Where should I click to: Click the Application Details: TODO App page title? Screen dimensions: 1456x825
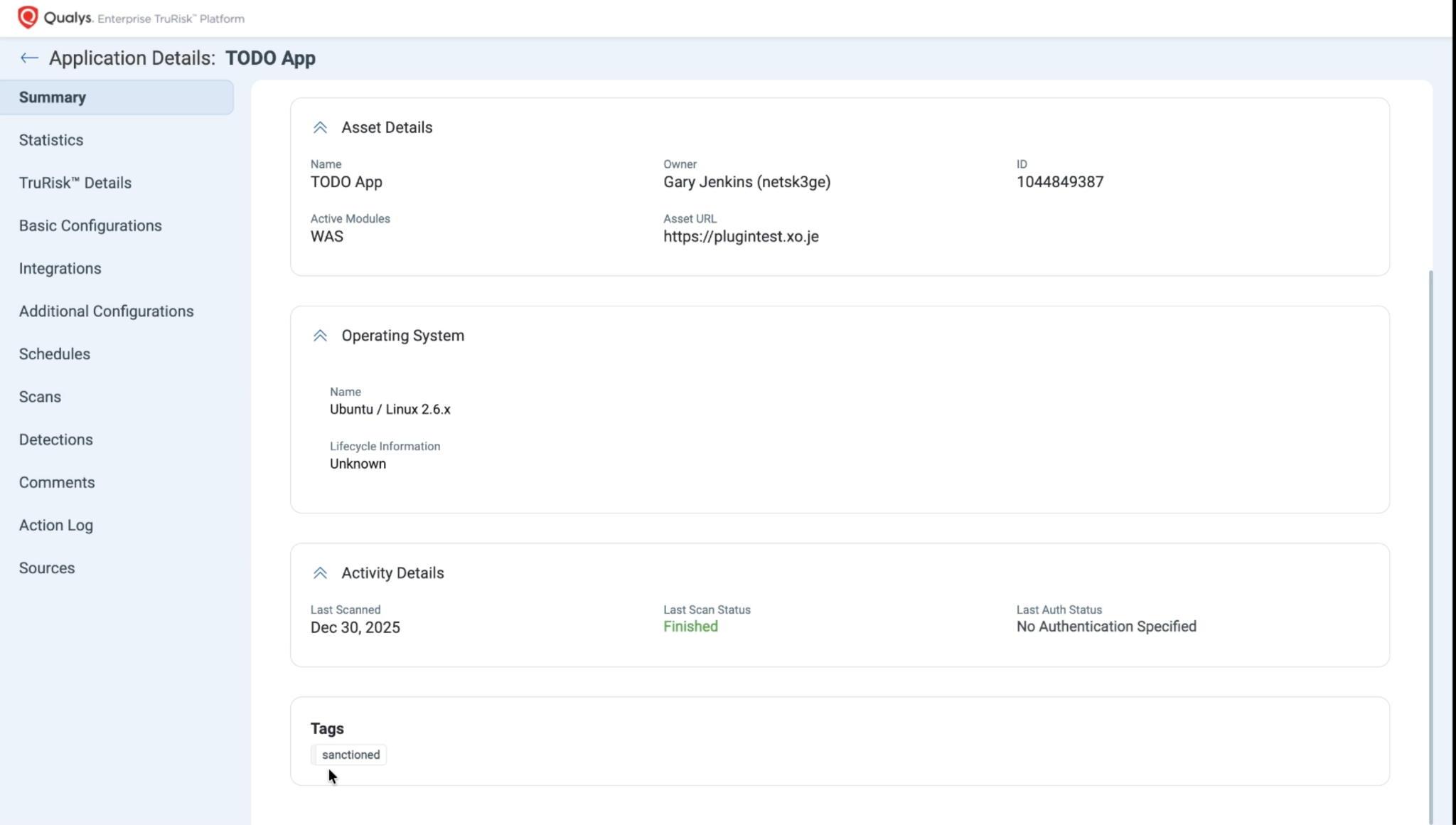[x=183, y=58]
